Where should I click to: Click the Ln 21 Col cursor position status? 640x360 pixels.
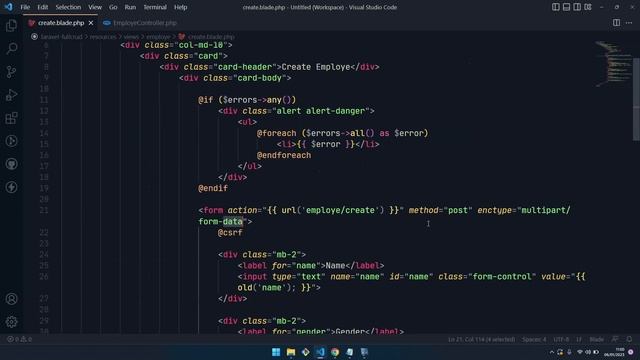pos(481,339)
